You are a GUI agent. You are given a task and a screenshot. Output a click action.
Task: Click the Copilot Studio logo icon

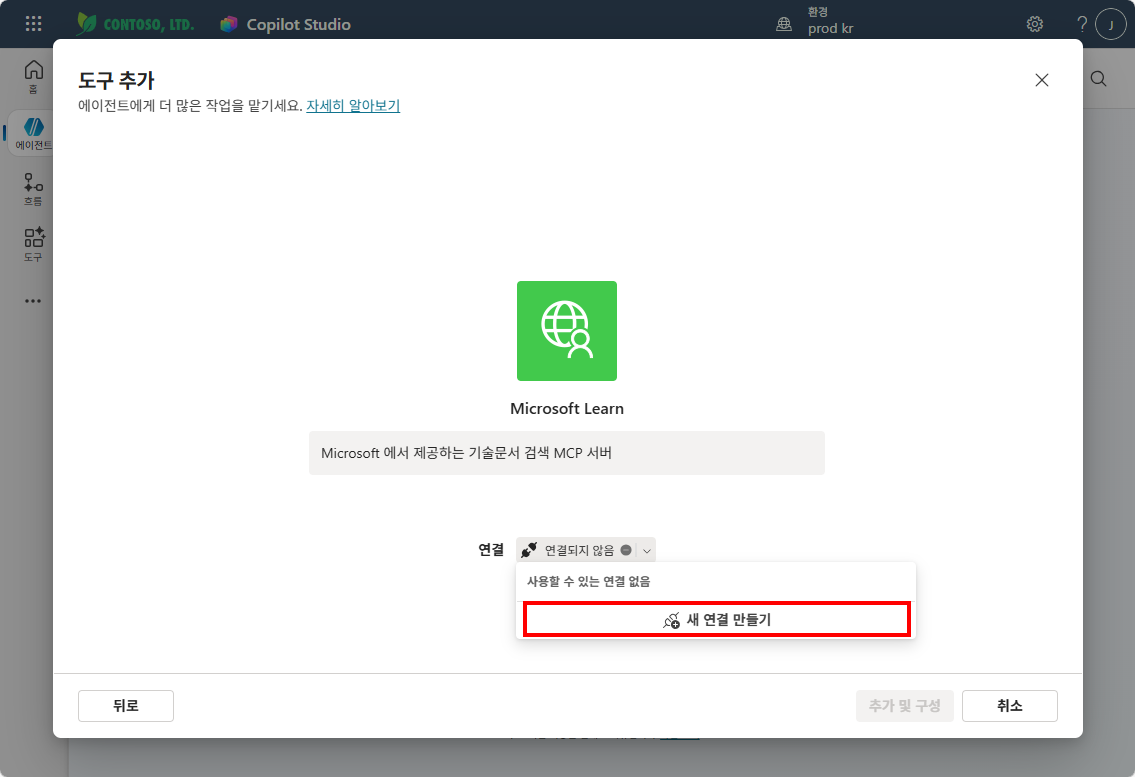(229, 25)
